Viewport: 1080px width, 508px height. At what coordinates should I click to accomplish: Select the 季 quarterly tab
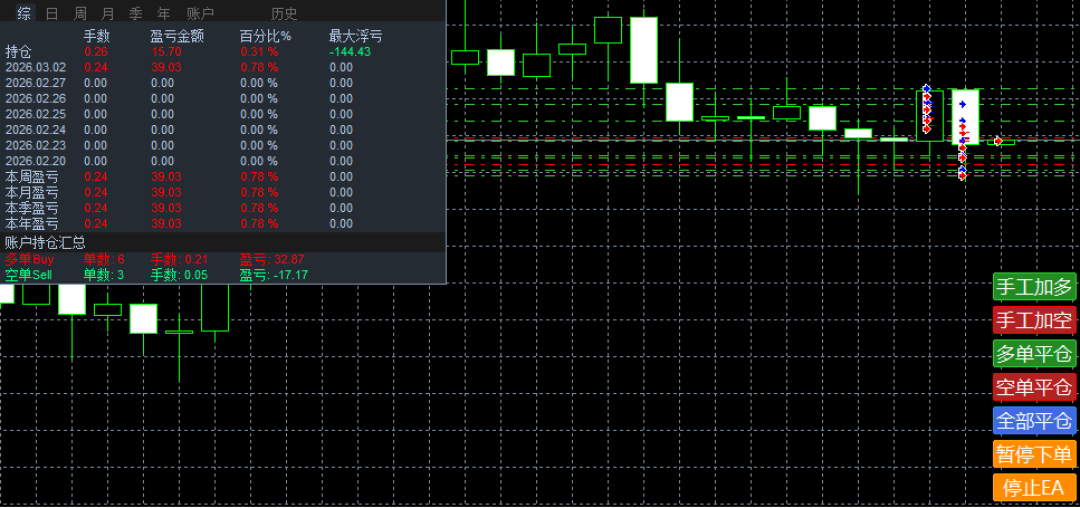[136, 13]
